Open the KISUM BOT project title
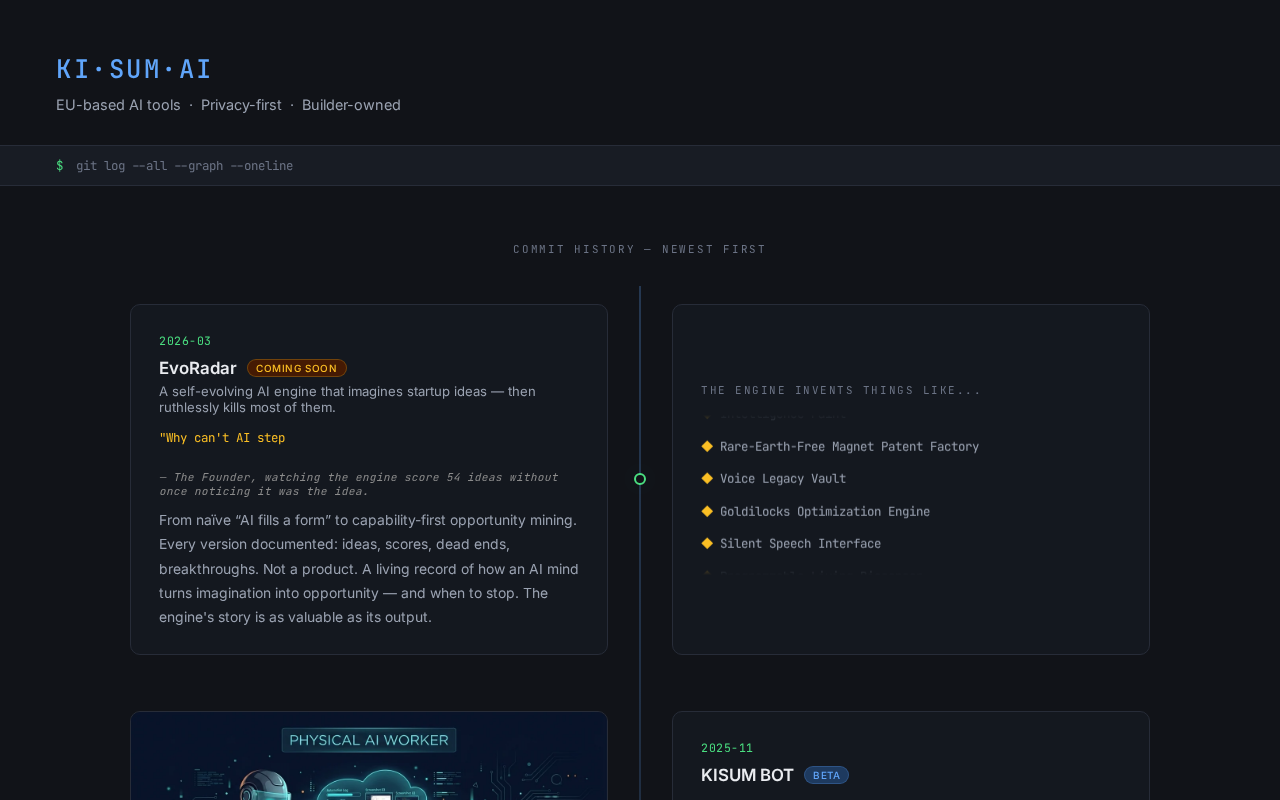This screenshot has height=800, width=1280. point(747,775)
